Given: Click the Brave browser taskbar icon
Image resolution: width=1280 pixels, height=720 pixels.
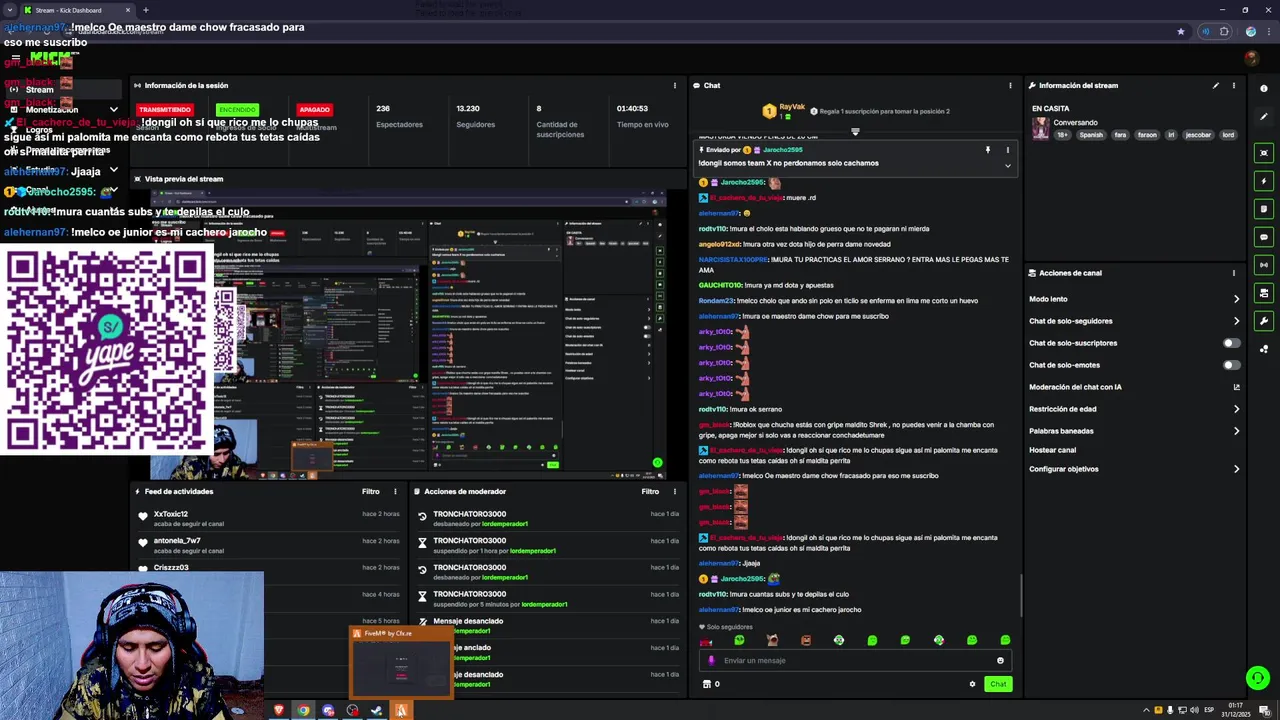Looking at the screenshot, I should point(279,710).
